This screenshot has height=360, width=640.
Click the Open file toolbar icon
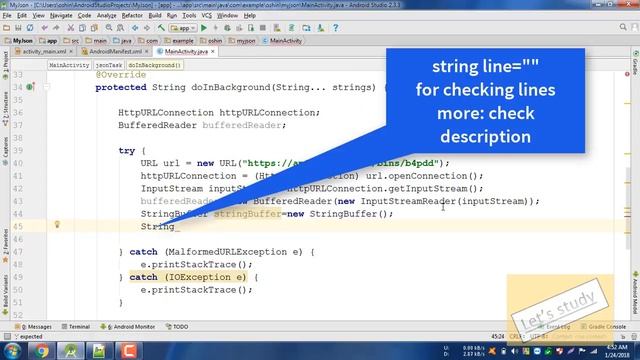(6, 28)
